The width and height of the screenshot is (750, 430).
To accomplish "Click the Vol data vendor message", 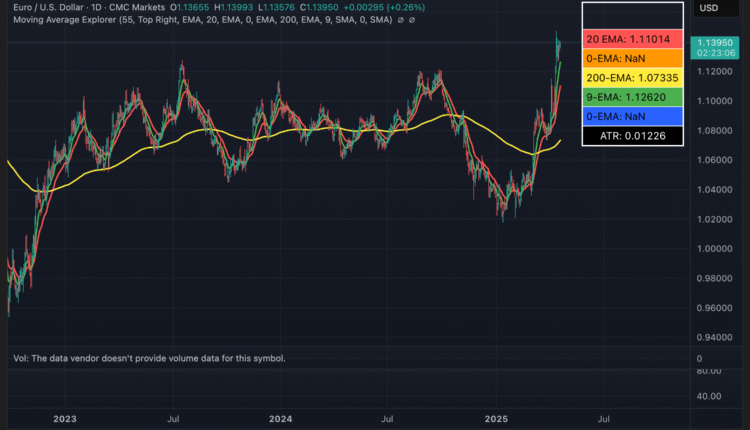I will pos(149,358).
